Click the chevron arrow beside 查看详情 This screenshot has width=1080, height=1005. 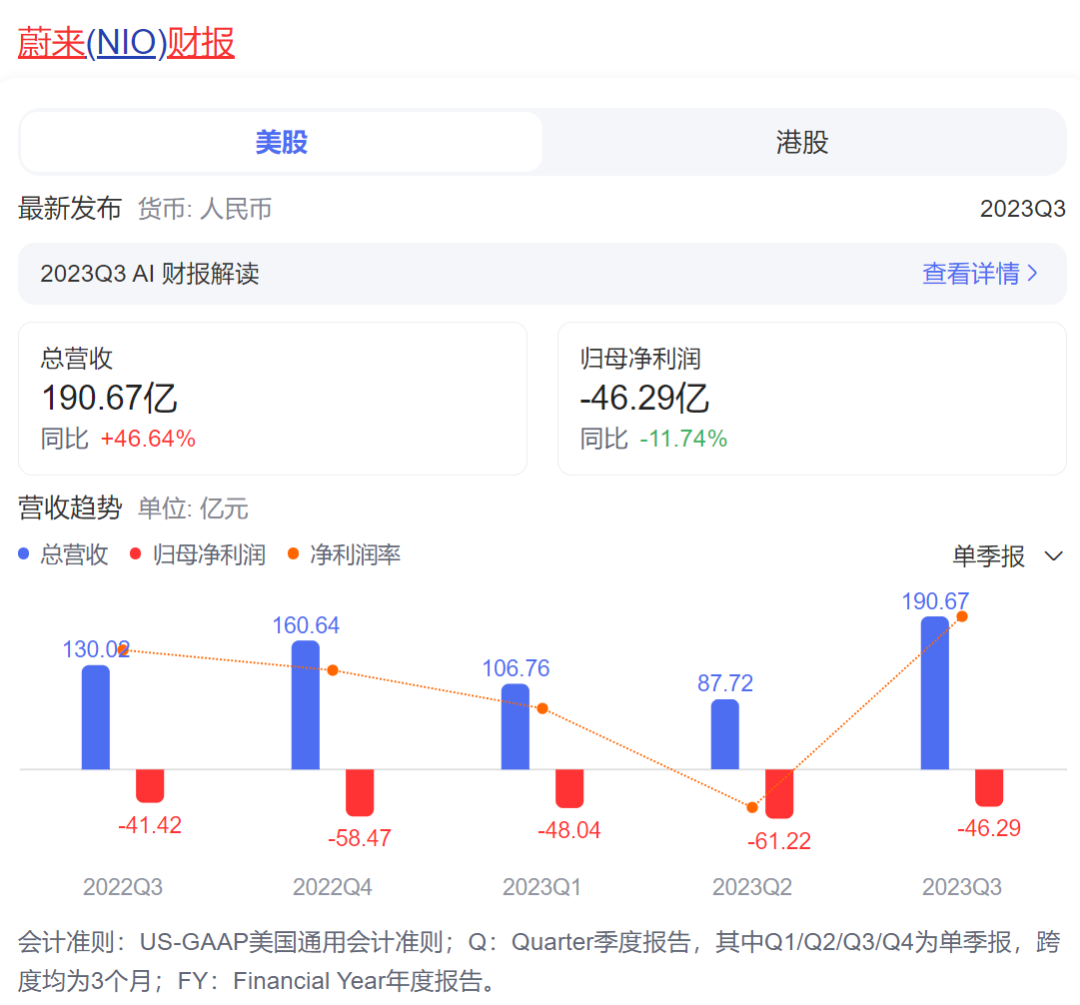[1032, 273]
